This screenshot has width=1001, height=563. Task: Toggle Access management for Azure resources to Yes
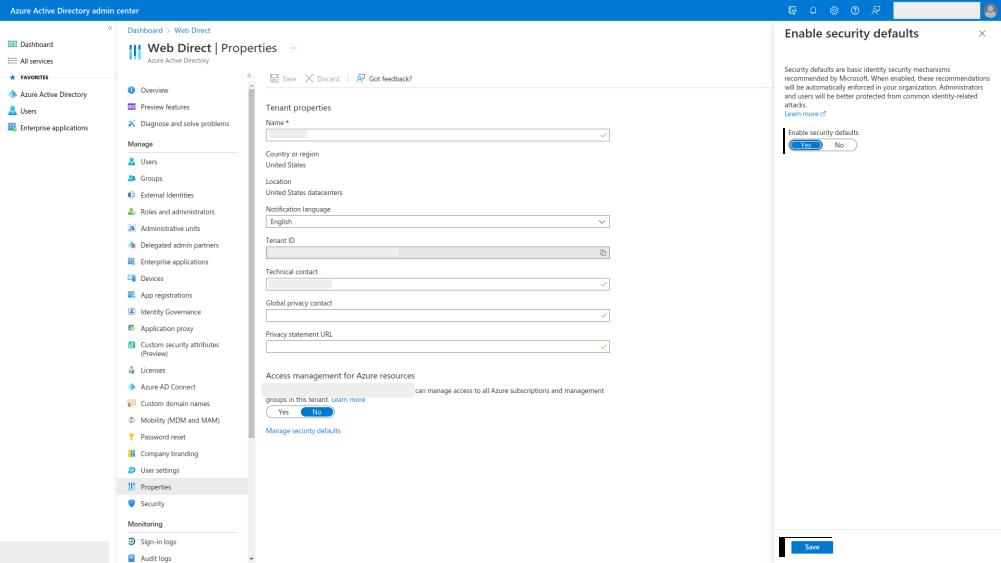coord(283,411)
